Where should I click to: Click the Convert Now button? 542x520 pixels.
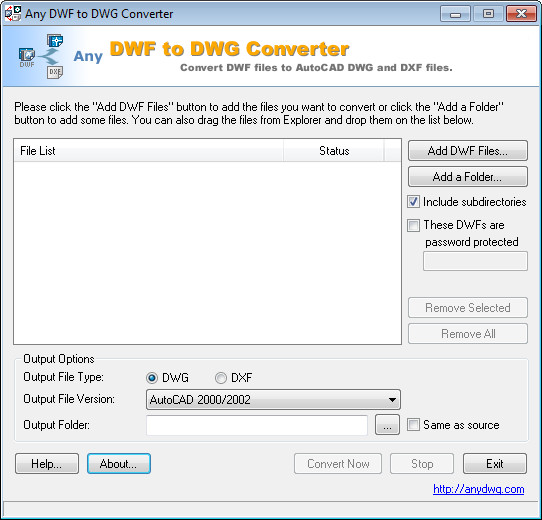[338, 464]
